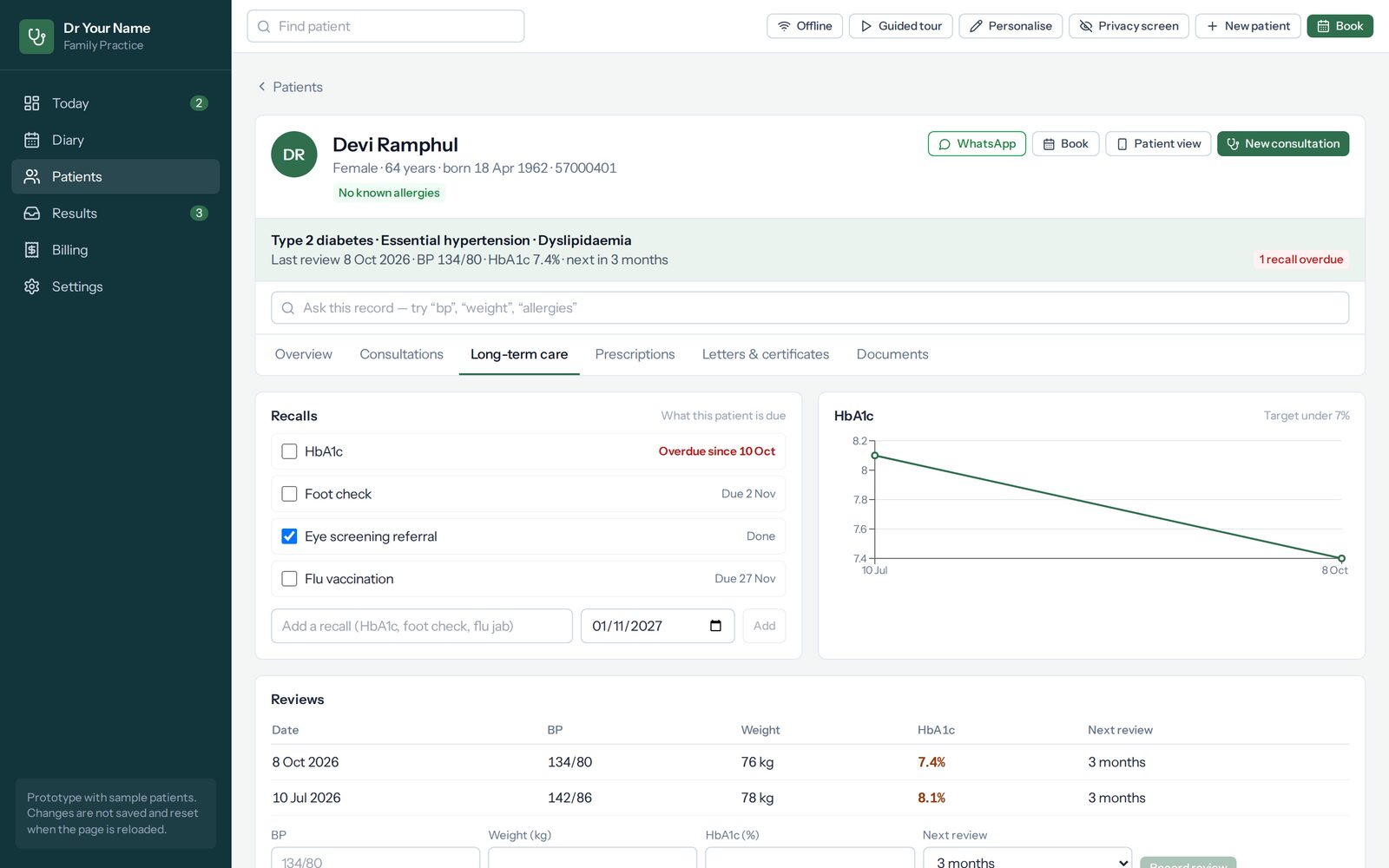1389x868 pixels.
Task: Click the Today dashboard grid icon
Action: point(32,103)
